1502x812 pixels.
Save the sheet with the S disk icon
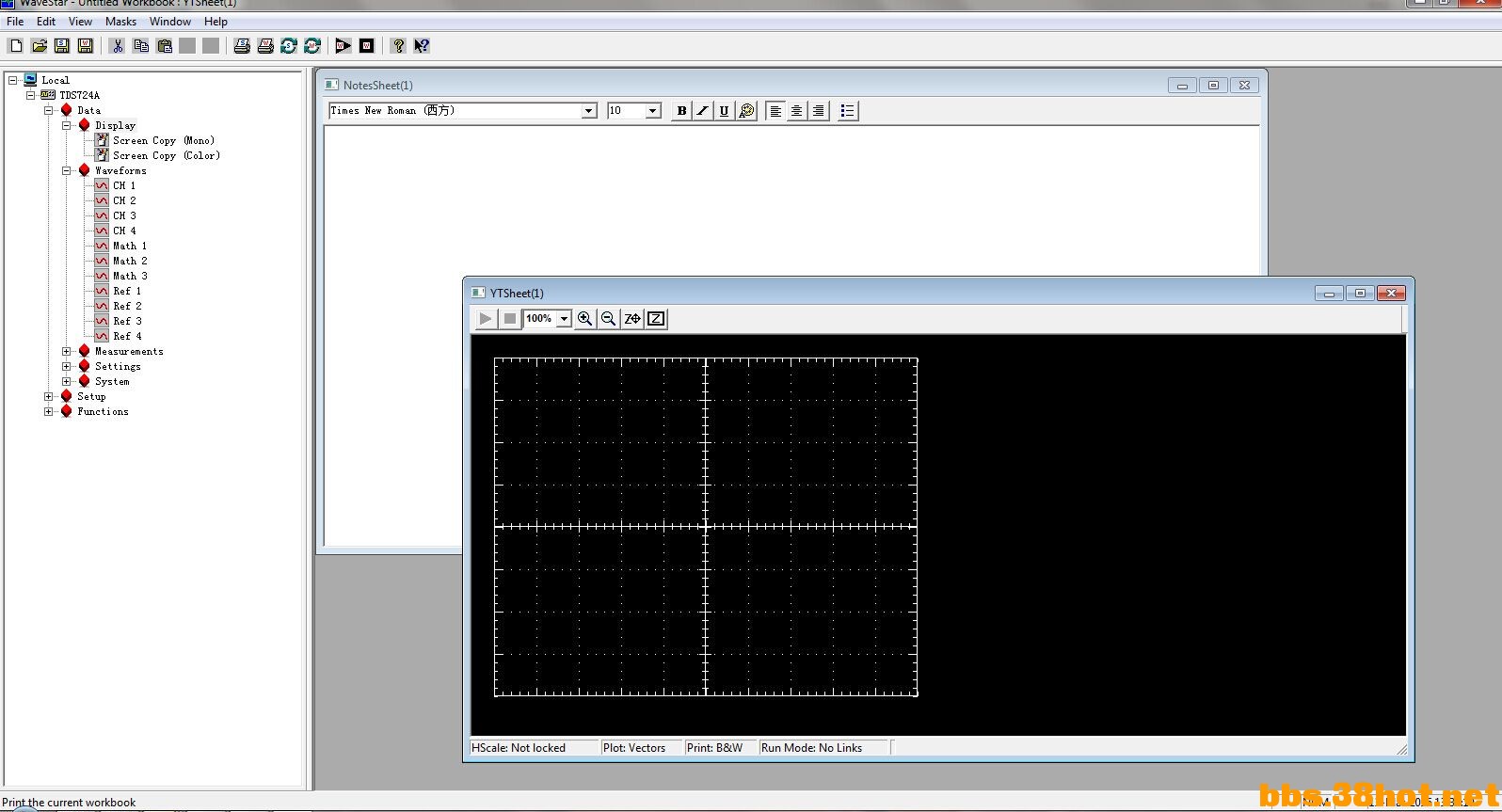coord(62,45)
